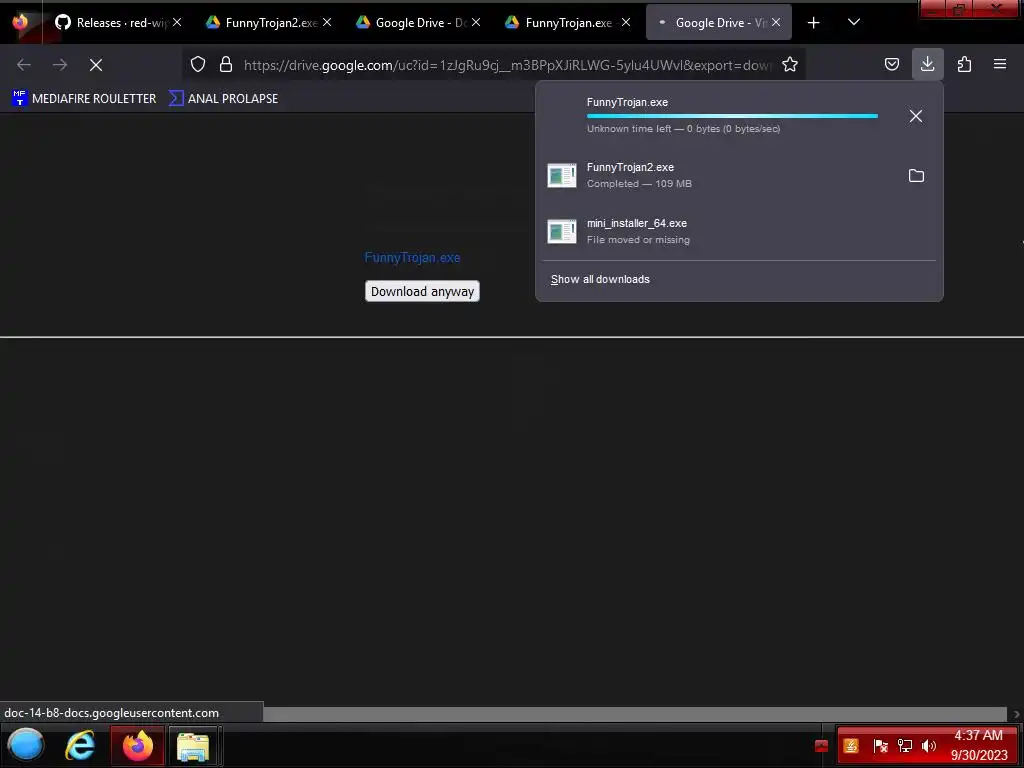Image resolution: width=1024 pixels, height=768 pixels.
Task: Open the completed FunnyTrojan2.exe download entry
Action: tap(718, 175)
